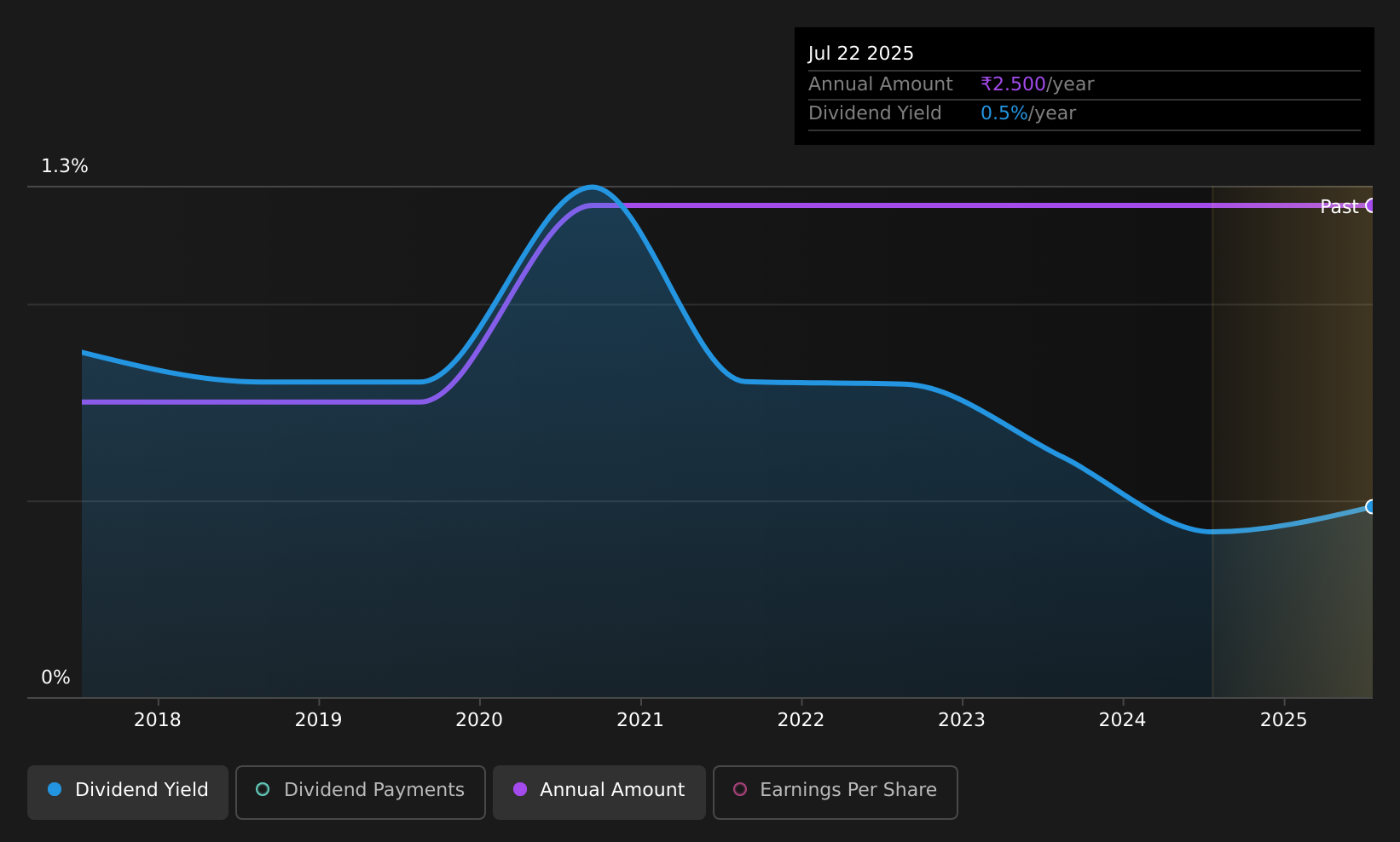Click the pink Earnings Per Share circle
This screenshot has width=1400, height=842.
pos(740,789)
